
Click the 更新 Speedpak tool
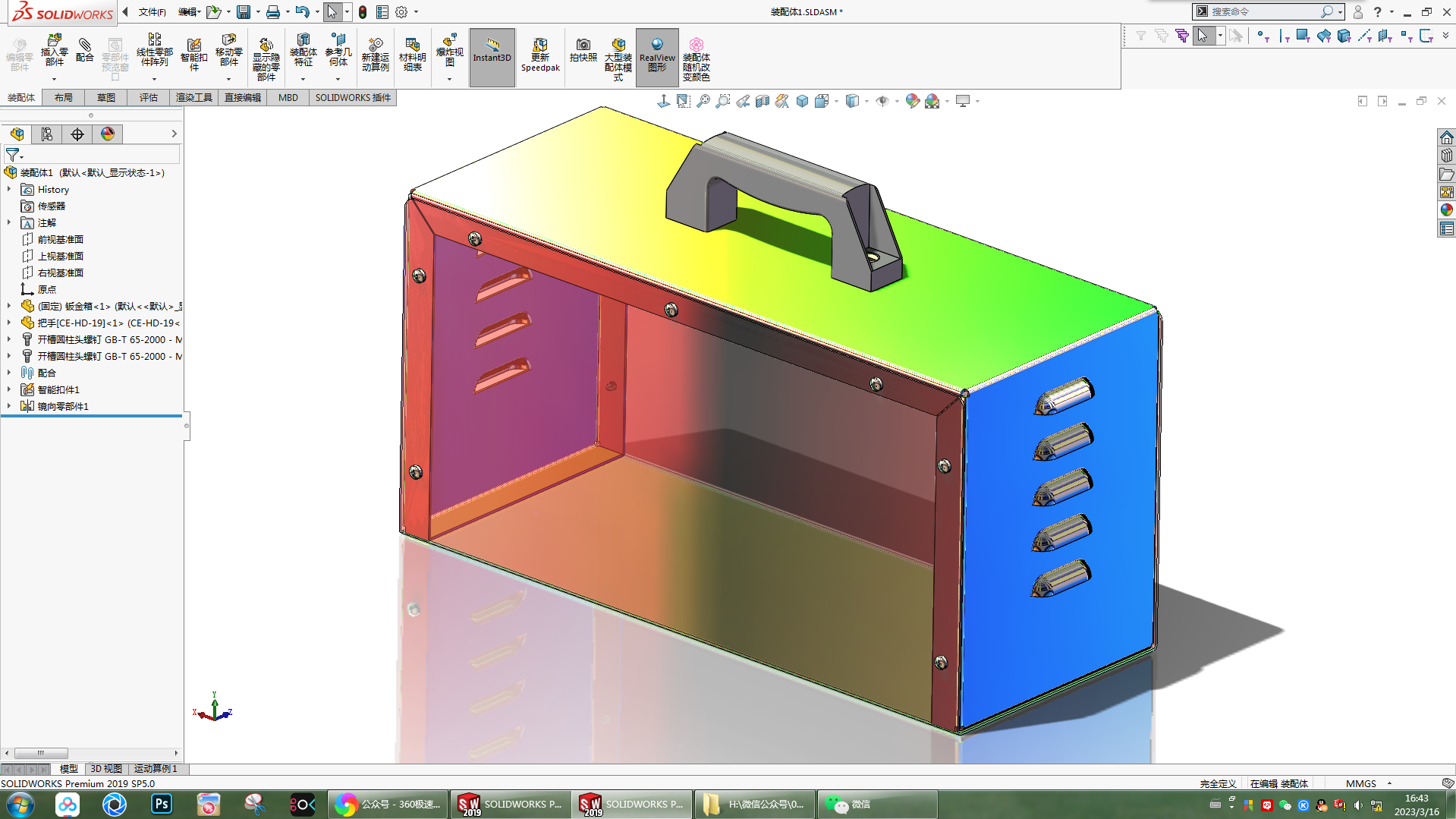tap(540, 55)
